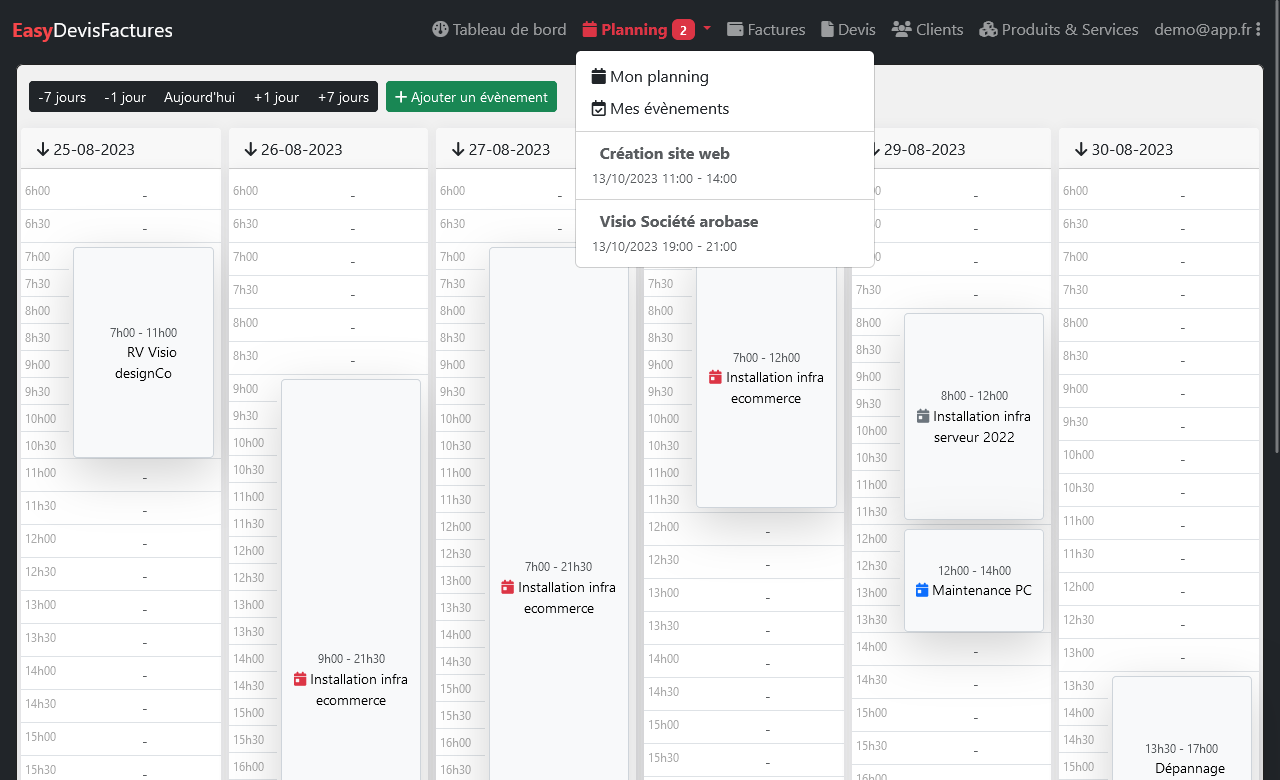
Task: Open the Maintenance PC event
Action: click(x=974, y=580)
